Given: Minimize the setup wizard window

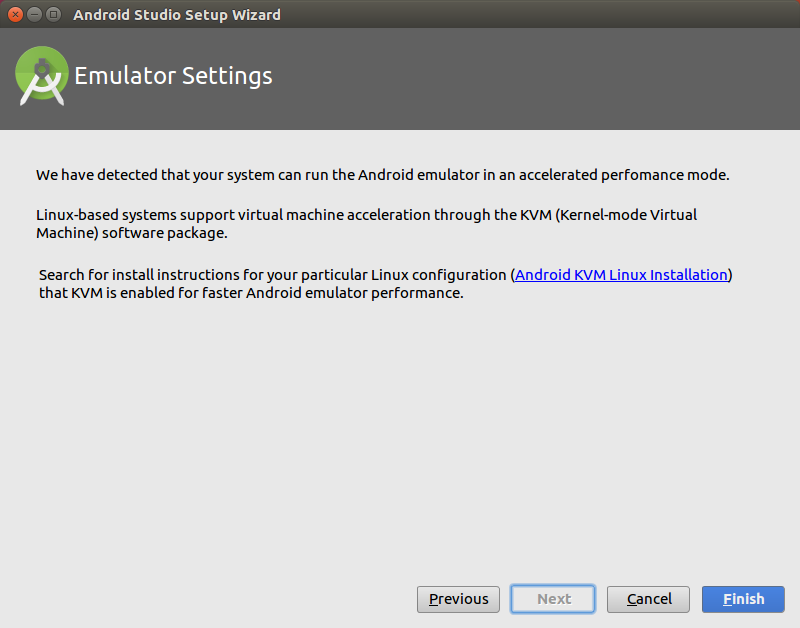Looking at the screenshot, I should click(33, 14).
